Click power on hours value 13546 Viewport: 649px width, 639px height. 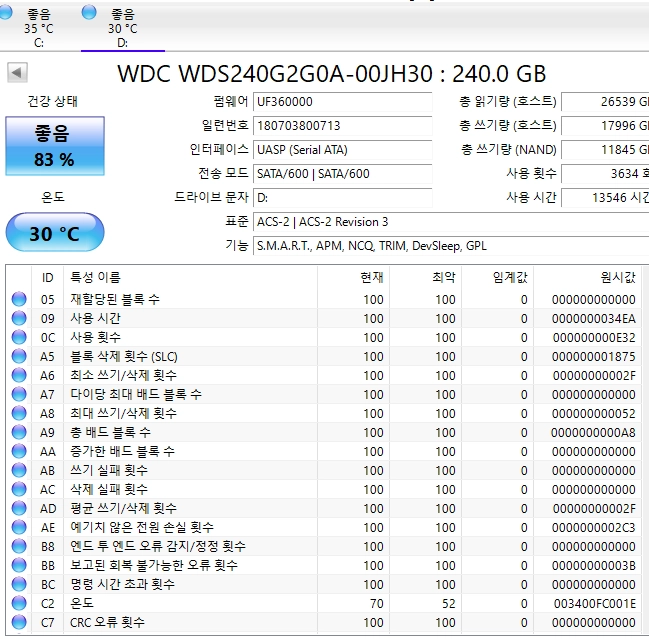[605, 198]
